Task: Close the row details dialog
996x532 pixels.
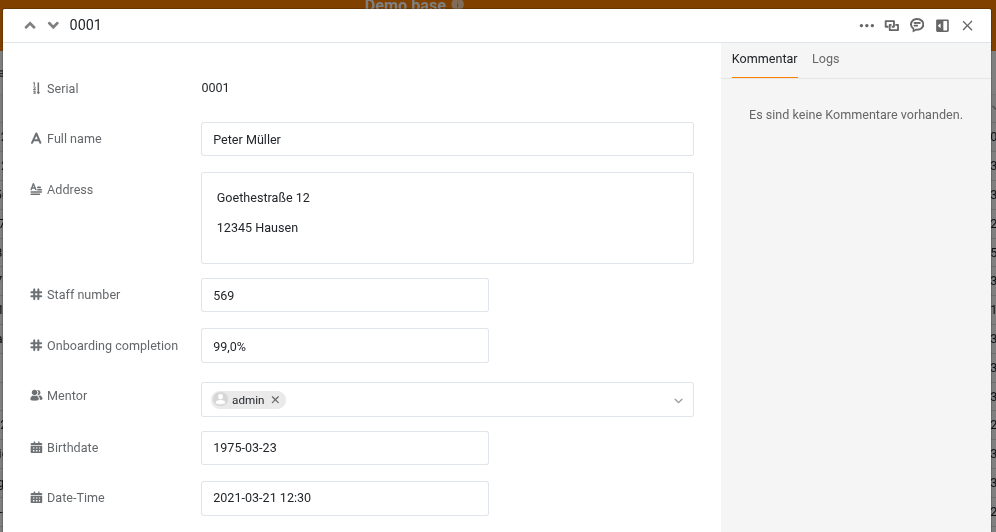Action: pos(967,26)
